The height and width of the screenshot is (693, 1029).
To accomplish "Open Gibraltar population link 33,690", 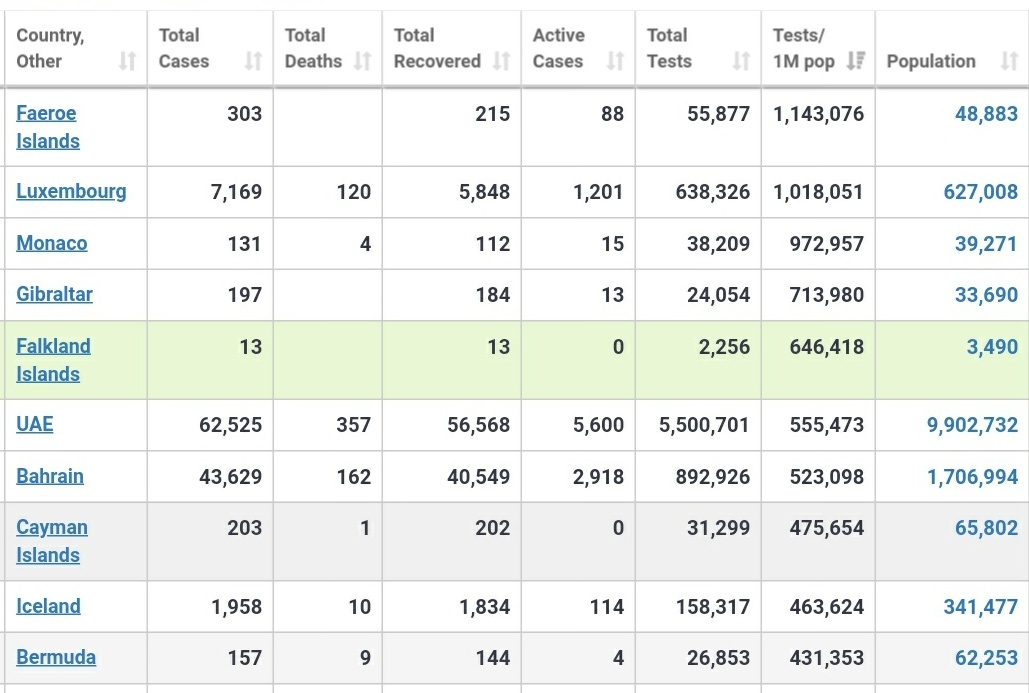I will [986, 295].
